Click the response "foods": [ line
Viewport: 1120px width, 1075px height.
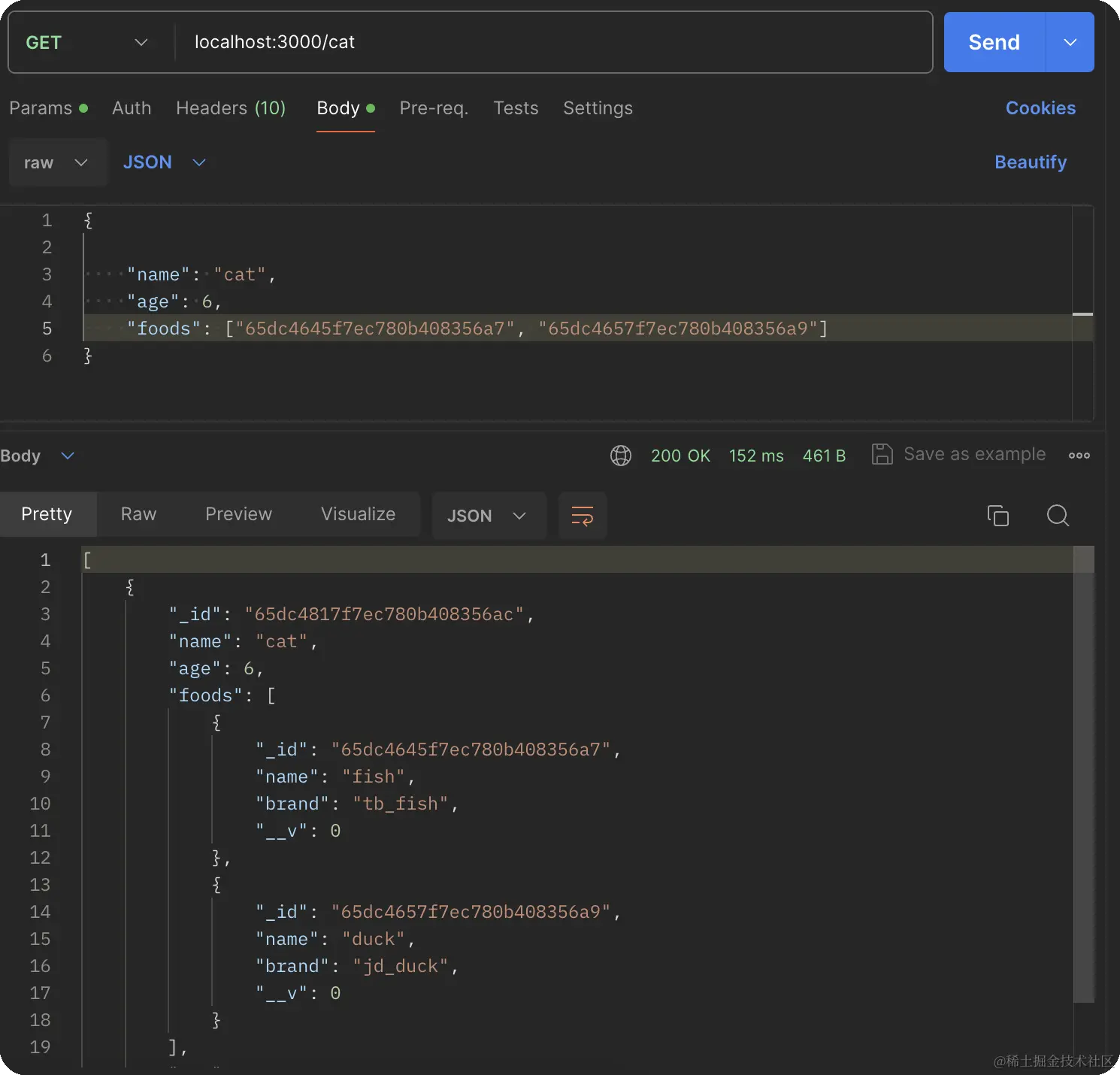click(x=222, y=695)
